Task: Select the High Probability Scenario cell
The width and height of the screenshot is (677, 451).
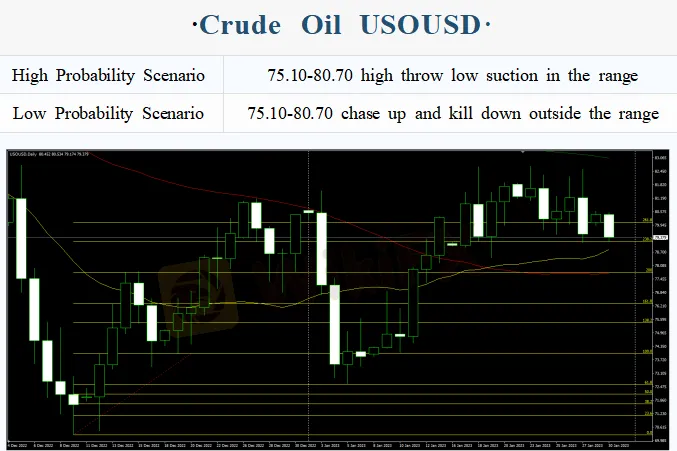Action: 109,76
